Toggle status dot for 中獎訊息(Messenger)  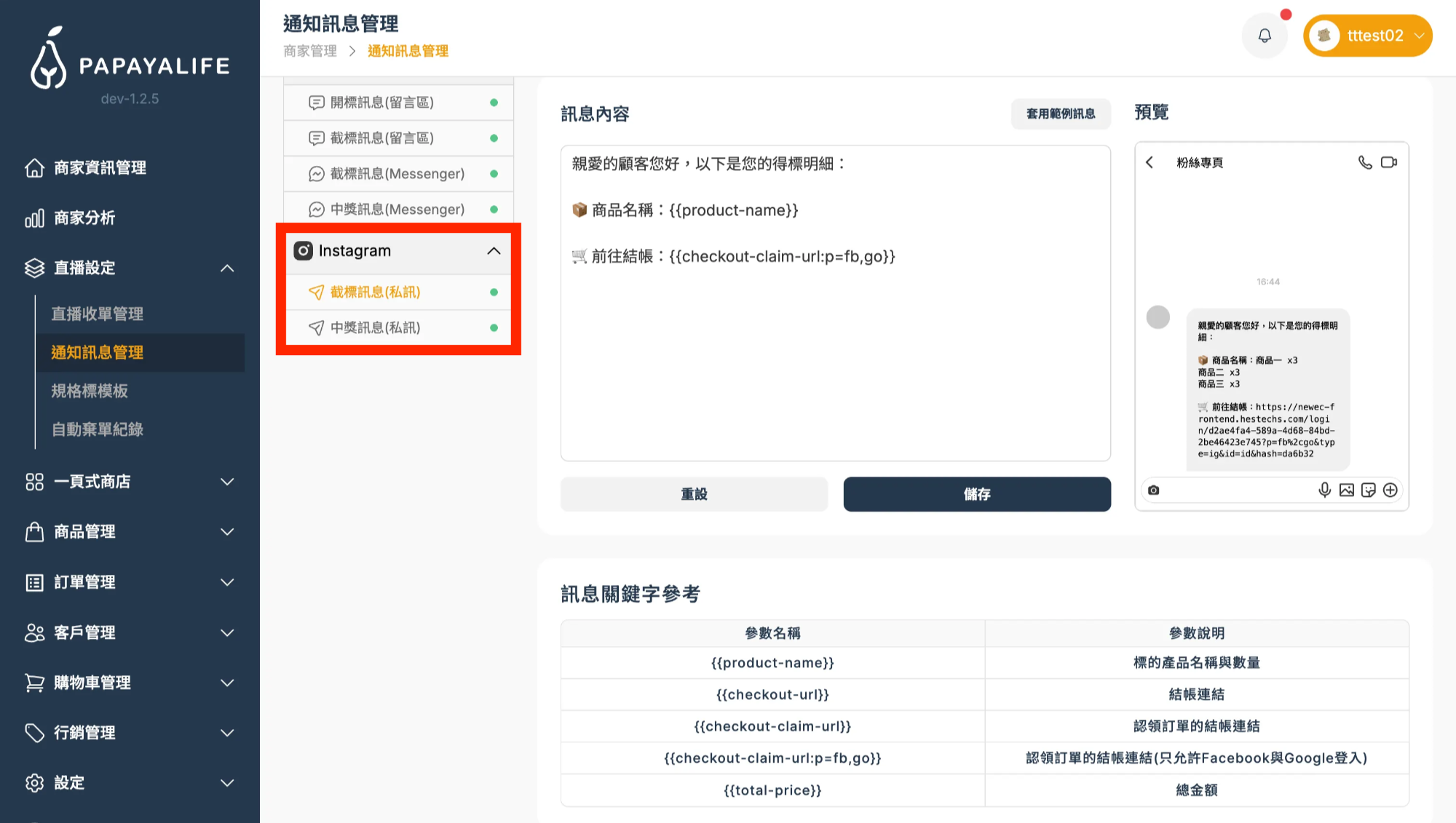(494, 210)
